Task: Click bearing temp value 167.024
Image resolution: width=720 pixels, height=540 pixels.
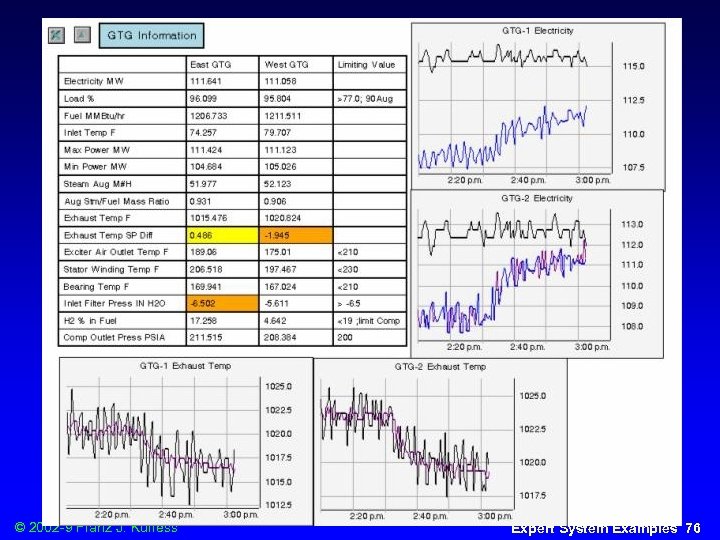Action: 280,287
